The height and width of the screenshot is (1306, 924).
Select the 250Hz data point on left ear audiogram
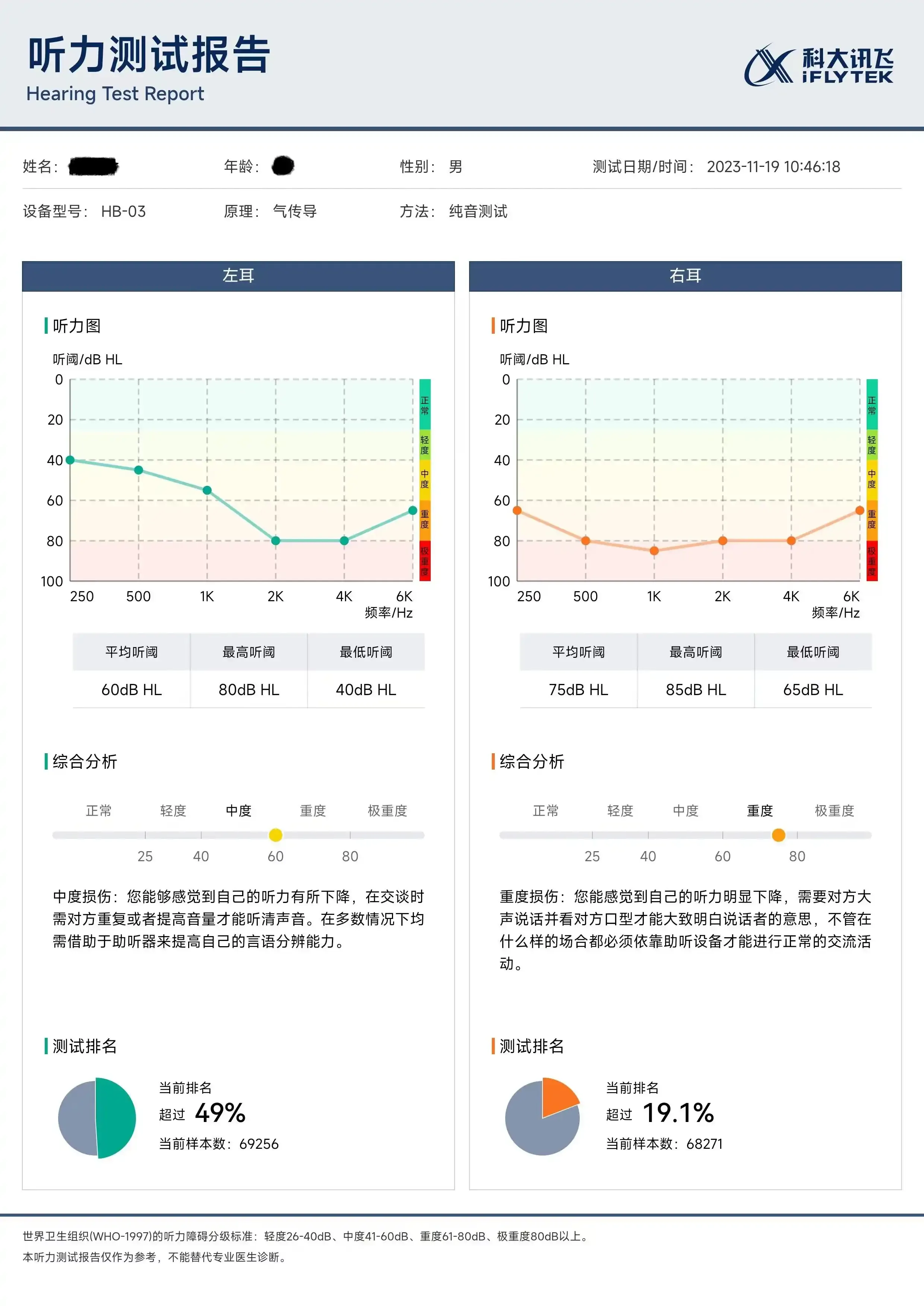(x=69, y=460)
